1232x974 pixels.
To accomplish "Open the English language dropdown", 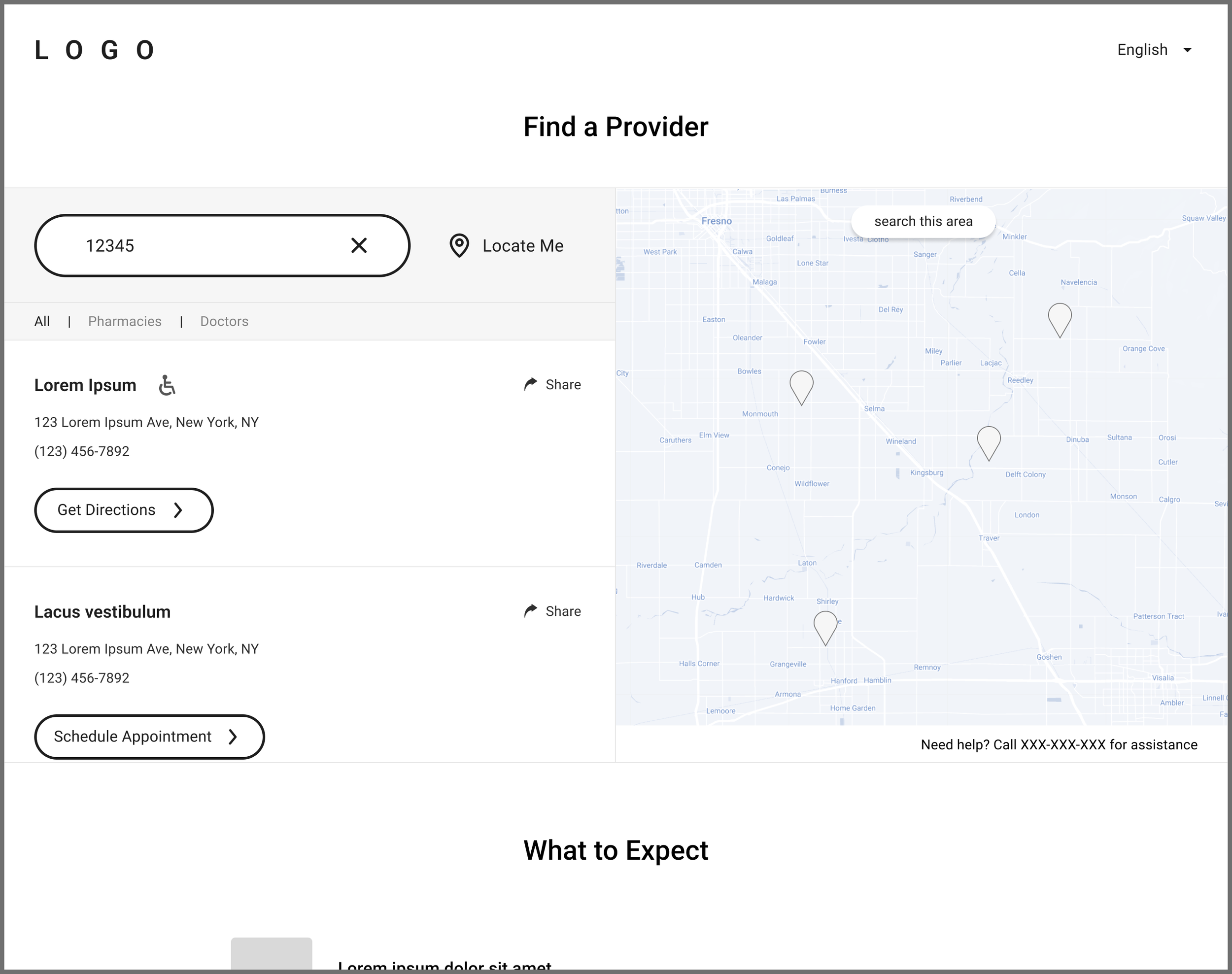I will coord(1142,50).
